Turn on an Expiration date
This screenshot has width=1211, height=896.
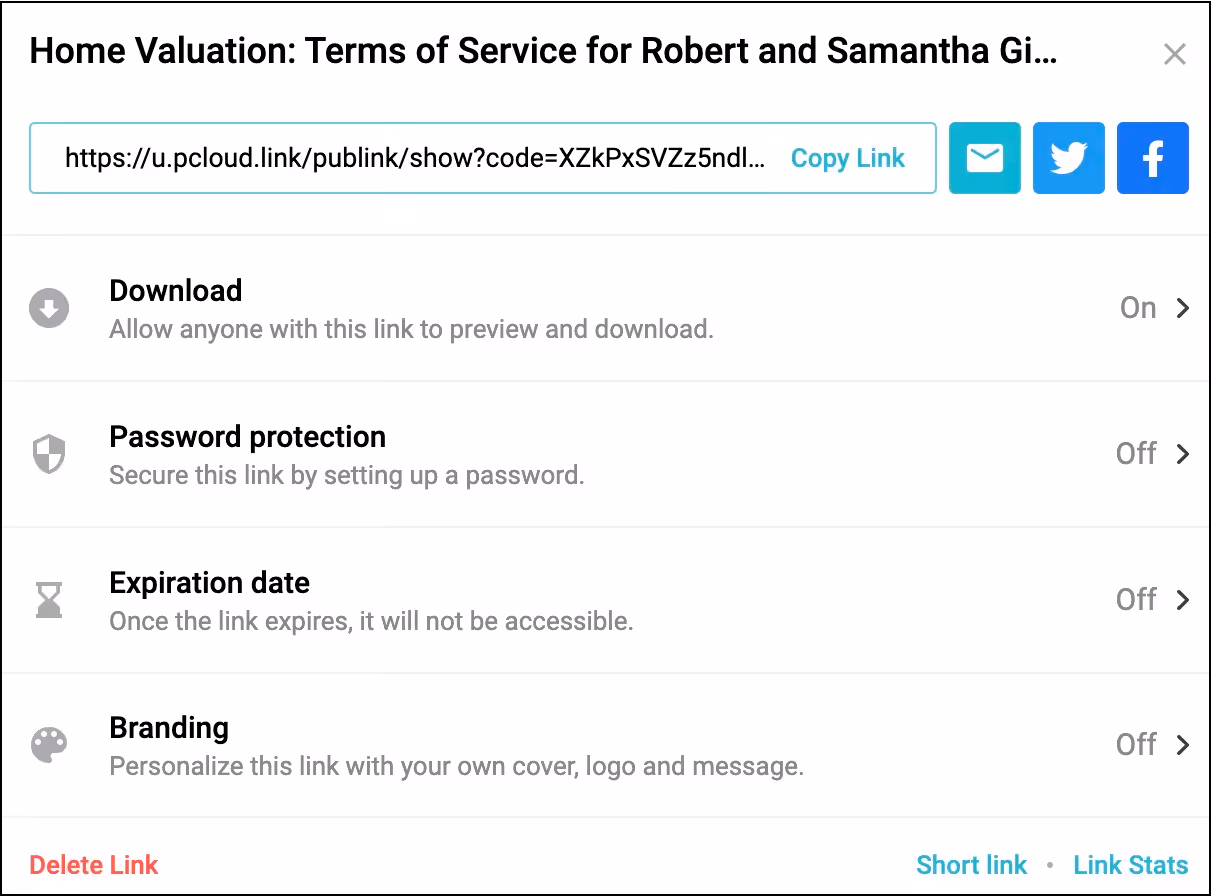[1155, 599]
